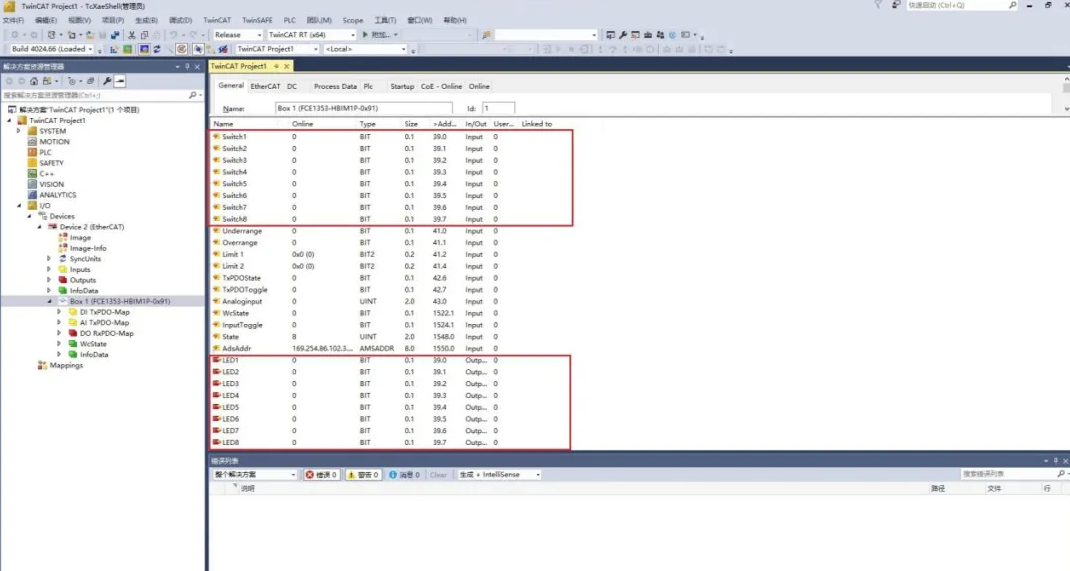Viewport: 1070px width, 571px height.
Task: Click the Save All icon in main toolbar
Action: (x=115, y=35)
